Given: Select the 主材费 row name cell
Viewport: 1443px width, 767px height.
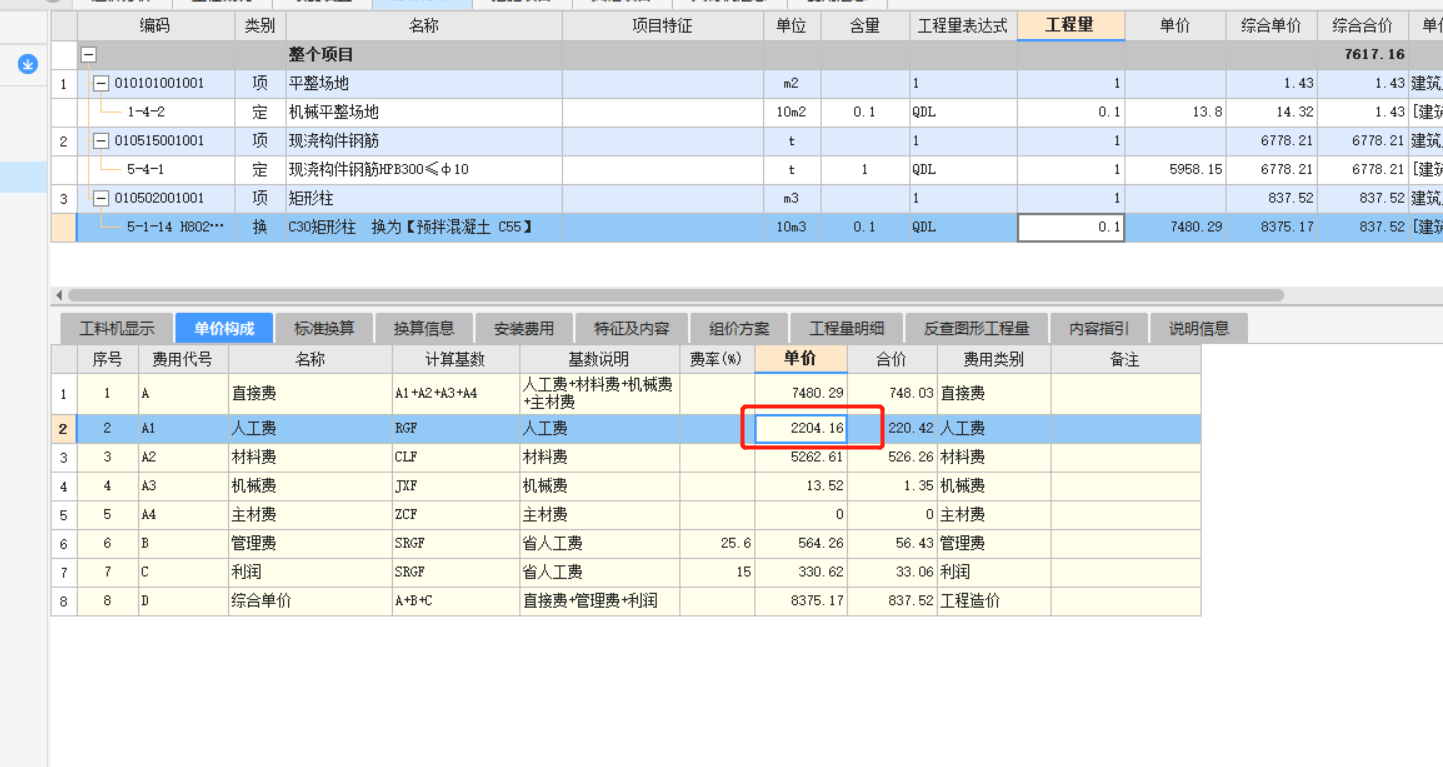Looking at the screenshot, I should pyautogui.click(x=310, y=515).
